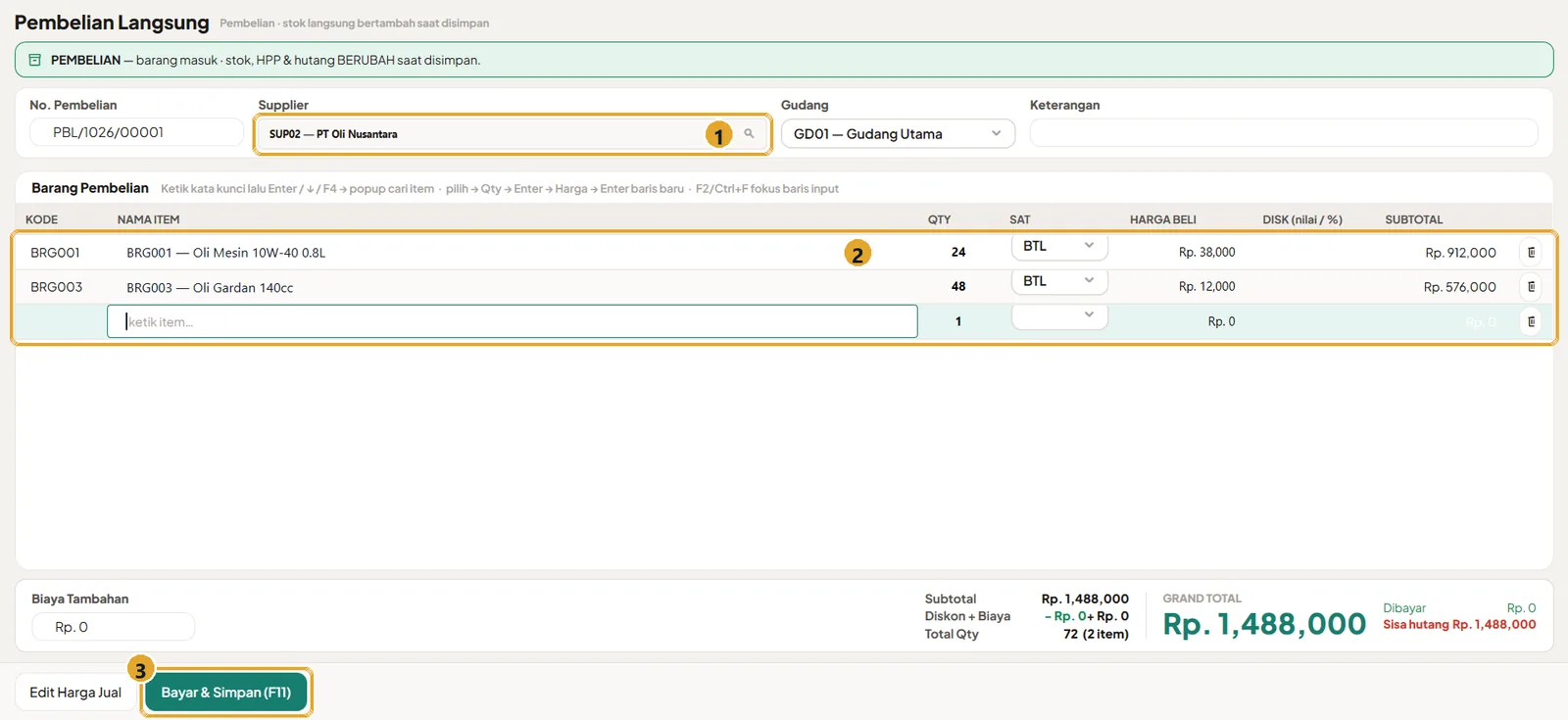Click the Edit Harga Jual button
Image resolution: width=1568 pixels, height=720 pixels.
tap(75, 693)
